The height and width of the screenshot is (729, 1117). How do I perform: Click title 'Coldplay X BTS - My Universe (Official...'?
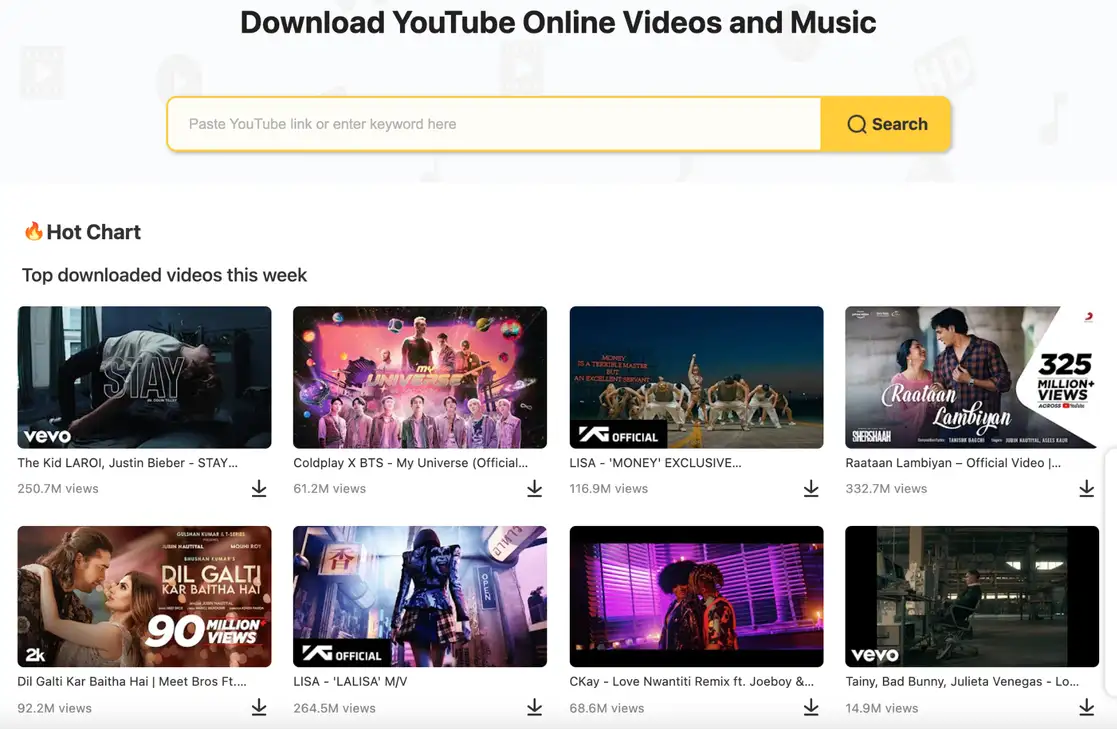[x=411, y=463]
